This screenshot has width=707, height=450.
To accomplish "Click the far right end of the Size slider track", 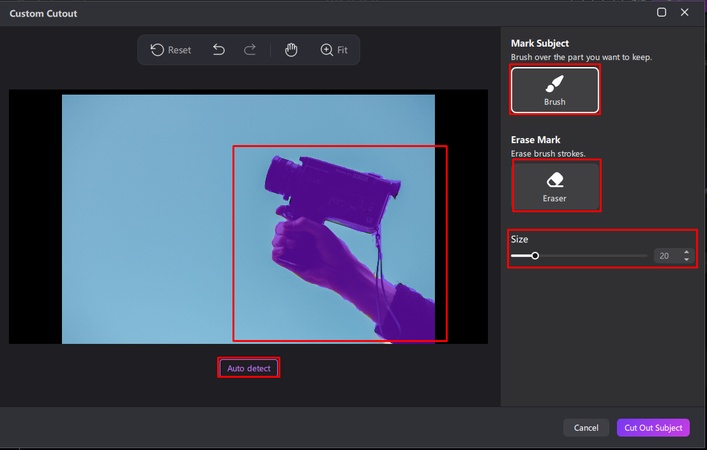I will (x=646, y=256).
